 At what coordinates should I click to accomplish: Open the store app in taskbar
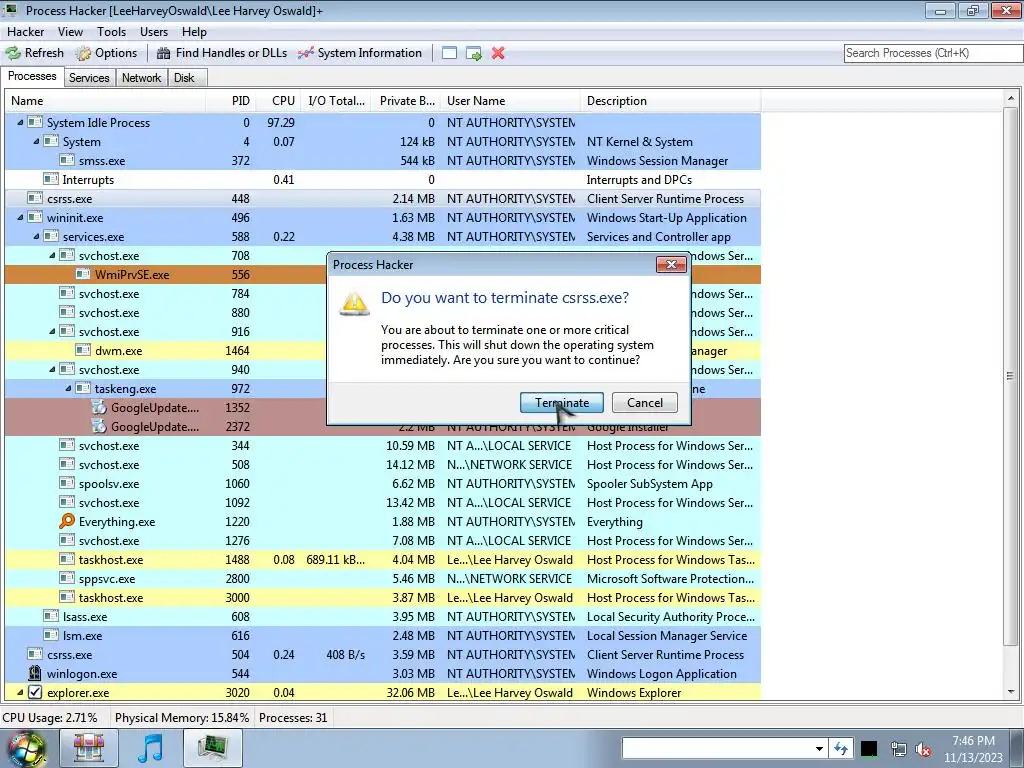click(89, 748)
